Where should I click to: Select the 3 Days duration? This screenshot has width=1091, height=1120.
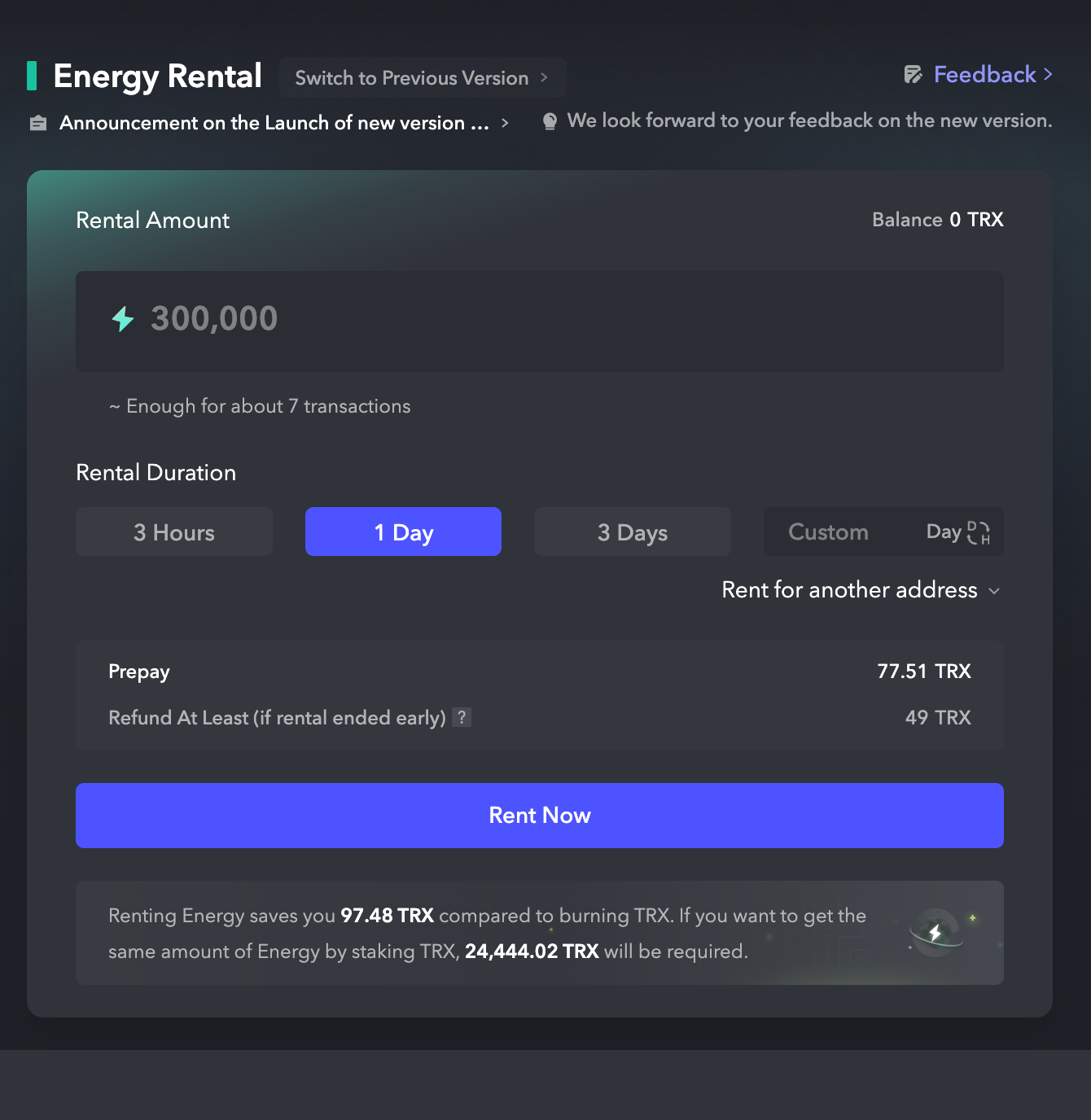click(633, 532)
